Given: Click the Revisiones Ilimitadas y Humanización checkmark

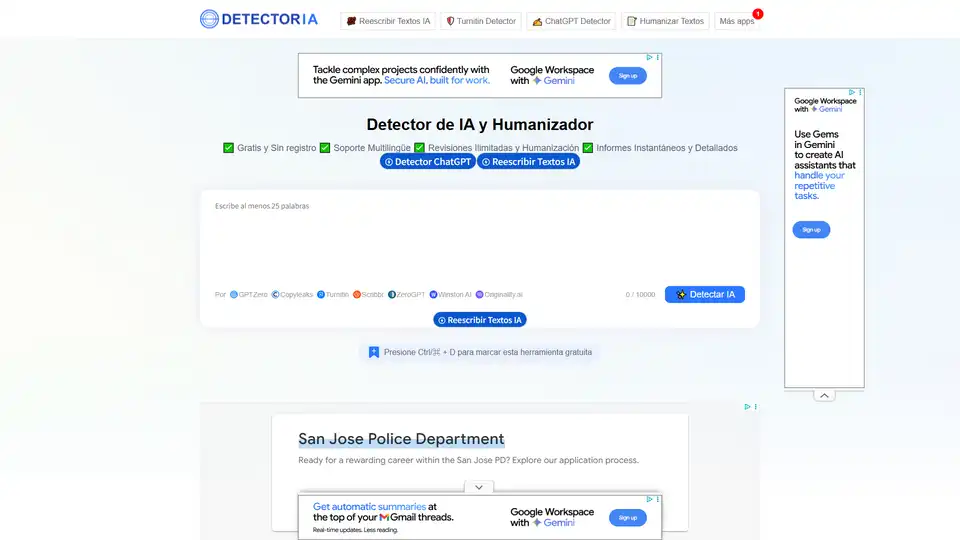Looking at the screenshot, I should click(x=419, y=148).
